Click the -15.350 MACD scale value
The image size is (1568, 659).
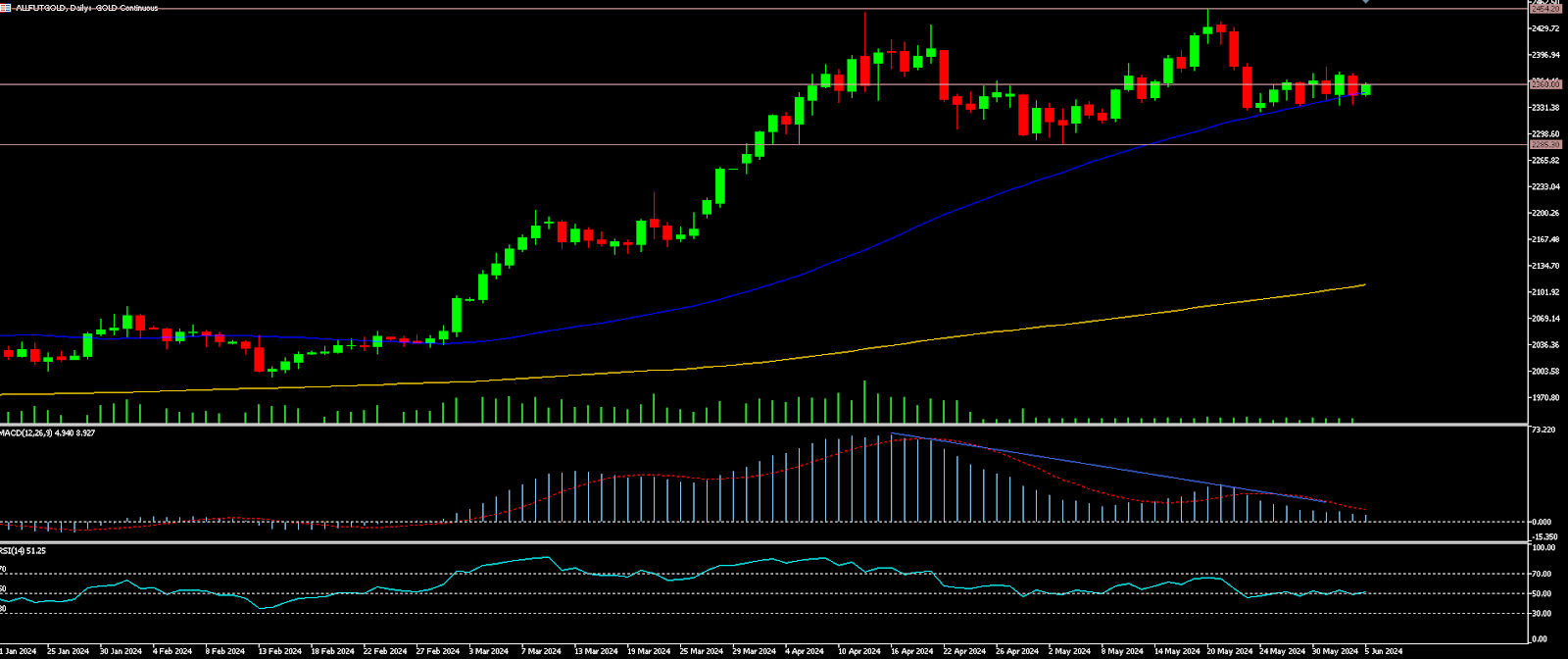(x=1544, y=537)
